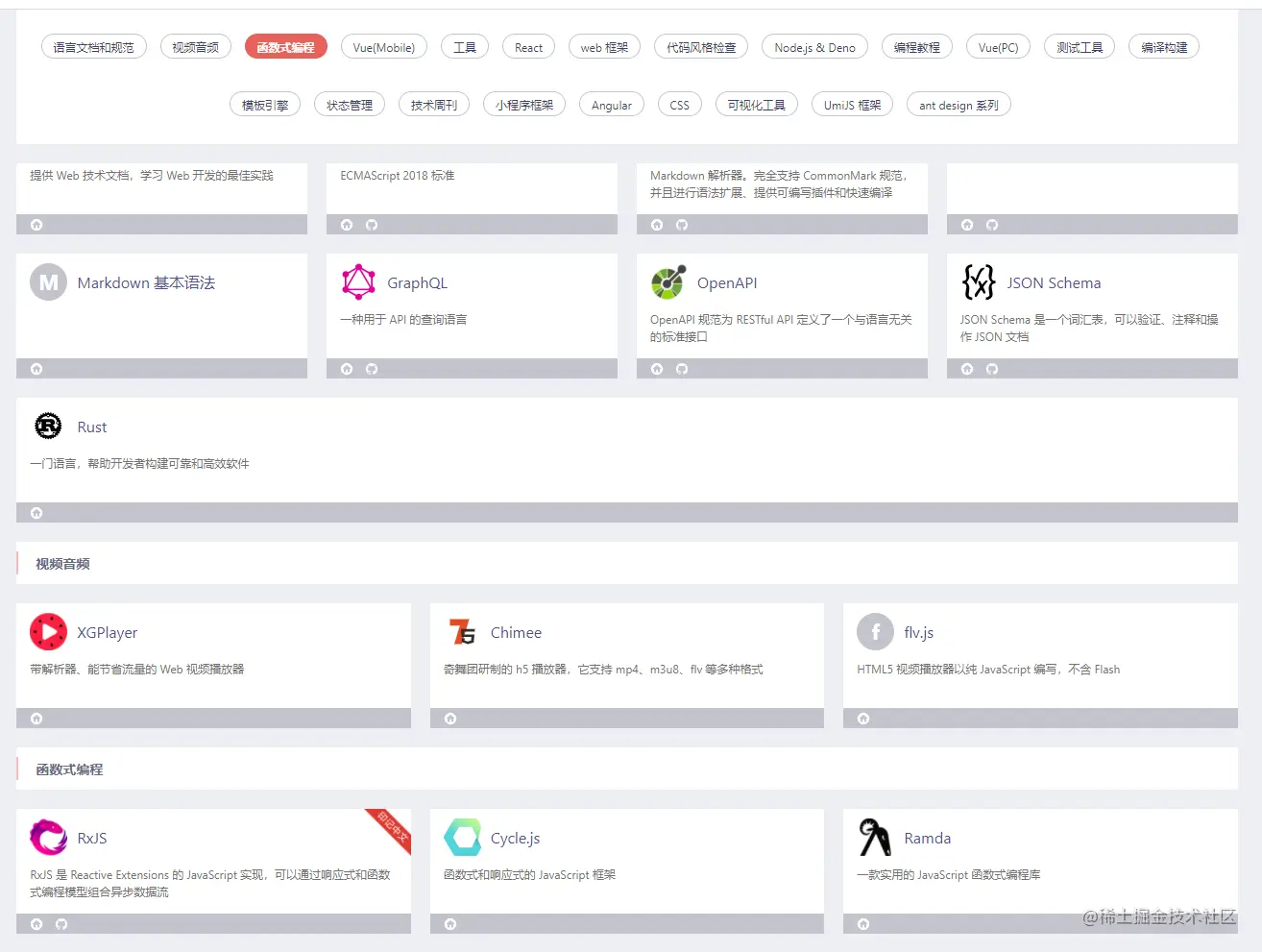1262x952 pixels.
Task: Click the 视频音频 section heading
Action: (62, 564)
